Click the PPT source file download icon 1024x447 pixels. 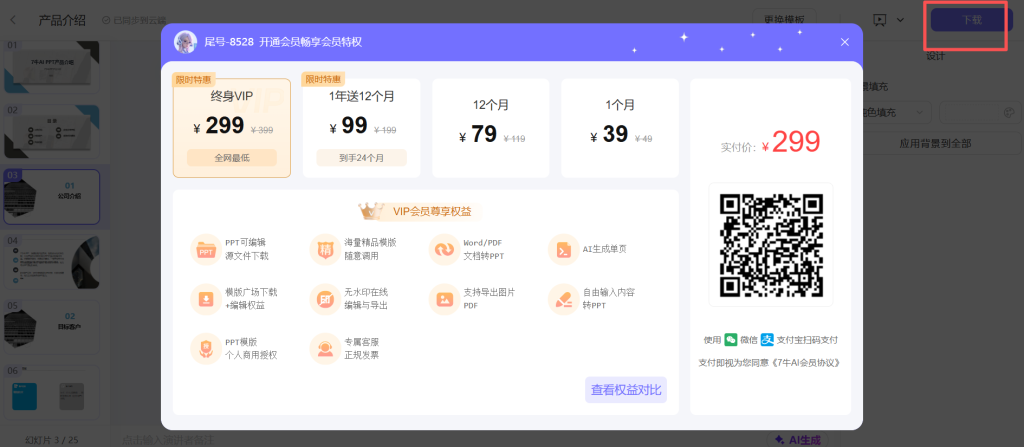pos(206,249)
